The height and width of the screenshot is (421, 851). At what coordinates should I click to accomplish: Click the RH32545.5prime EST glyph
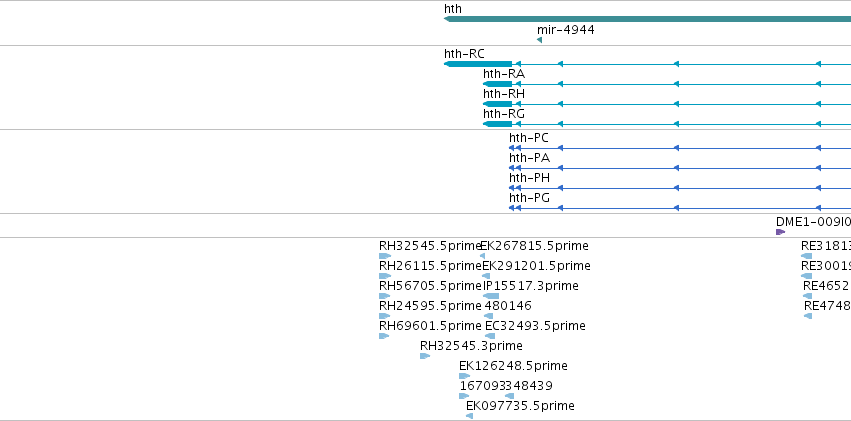(385, 256)
